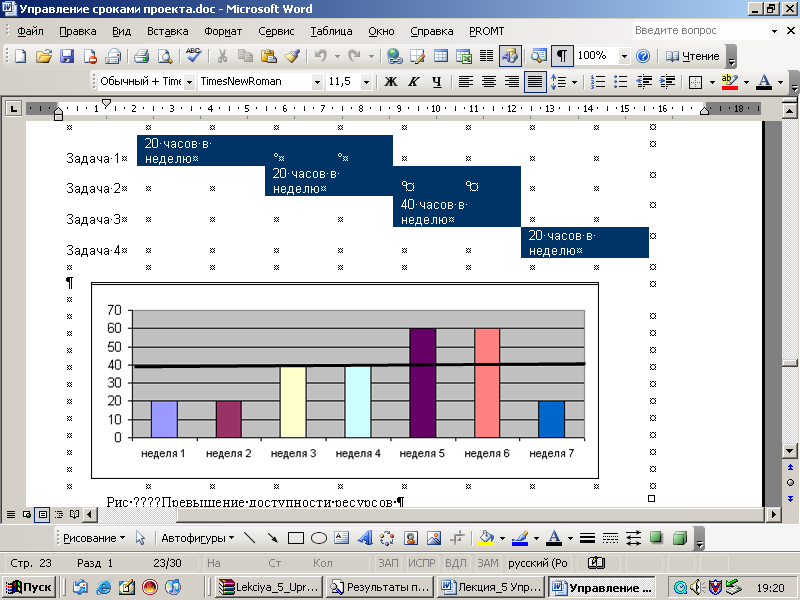Image resolution: width=800 pixels, height=600 pixels.
Task: Open print preview icon
Action: pyautogui.click(x=165, y=56)
